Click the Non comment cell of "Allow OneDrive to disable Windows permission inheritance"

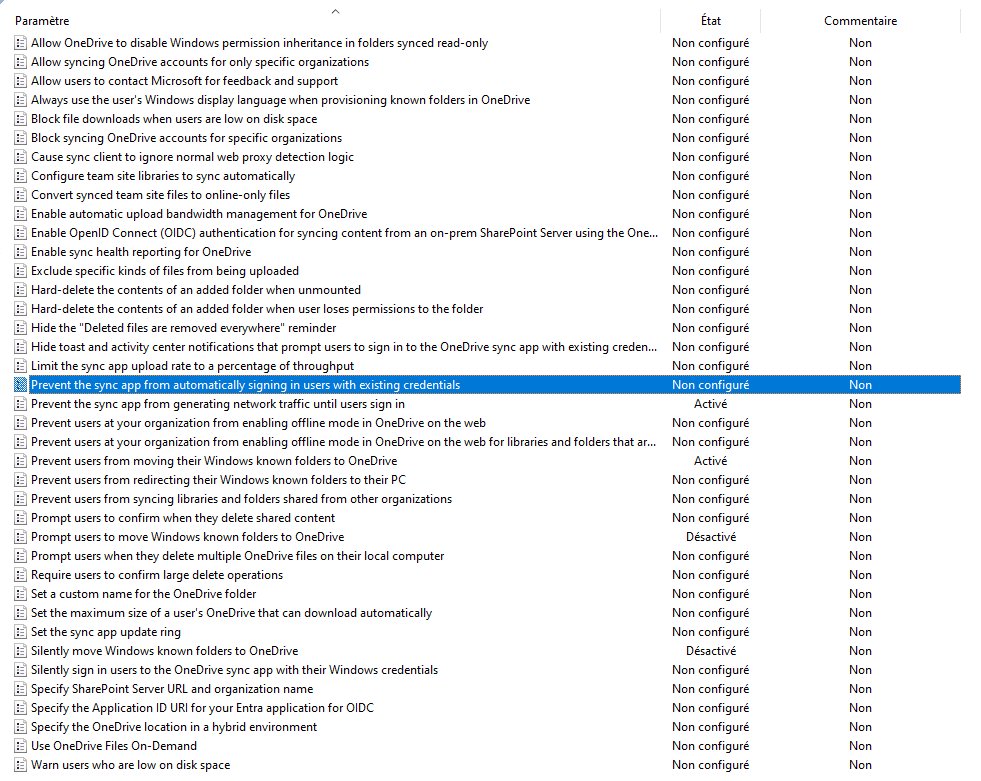860,43
